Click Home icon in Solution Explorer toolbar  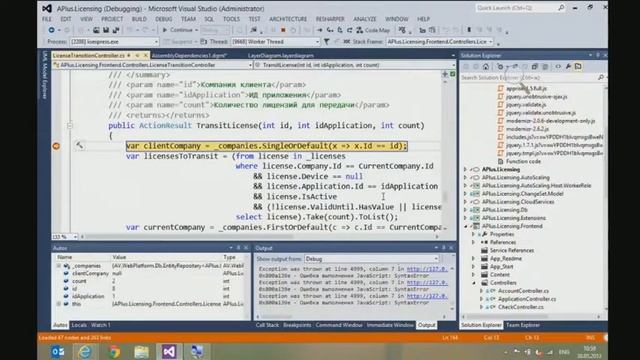click(486, 67)
